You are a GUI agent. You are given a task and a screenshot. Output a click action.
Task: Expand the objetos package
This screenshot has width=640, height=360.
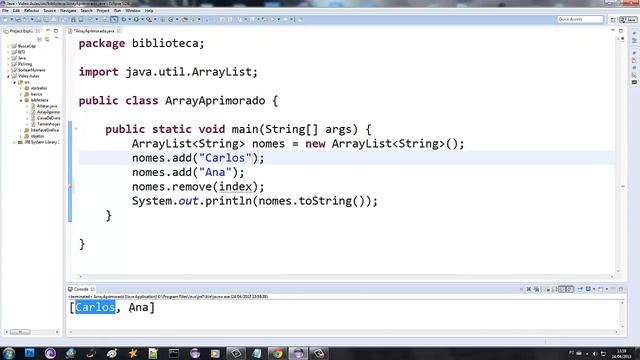coord(21,136)
